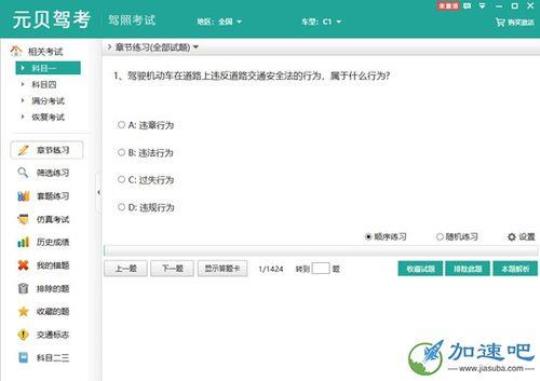Screen dimensions: 540x381
Task: Click the 收藏试题 button
Action: coord(420,269)
